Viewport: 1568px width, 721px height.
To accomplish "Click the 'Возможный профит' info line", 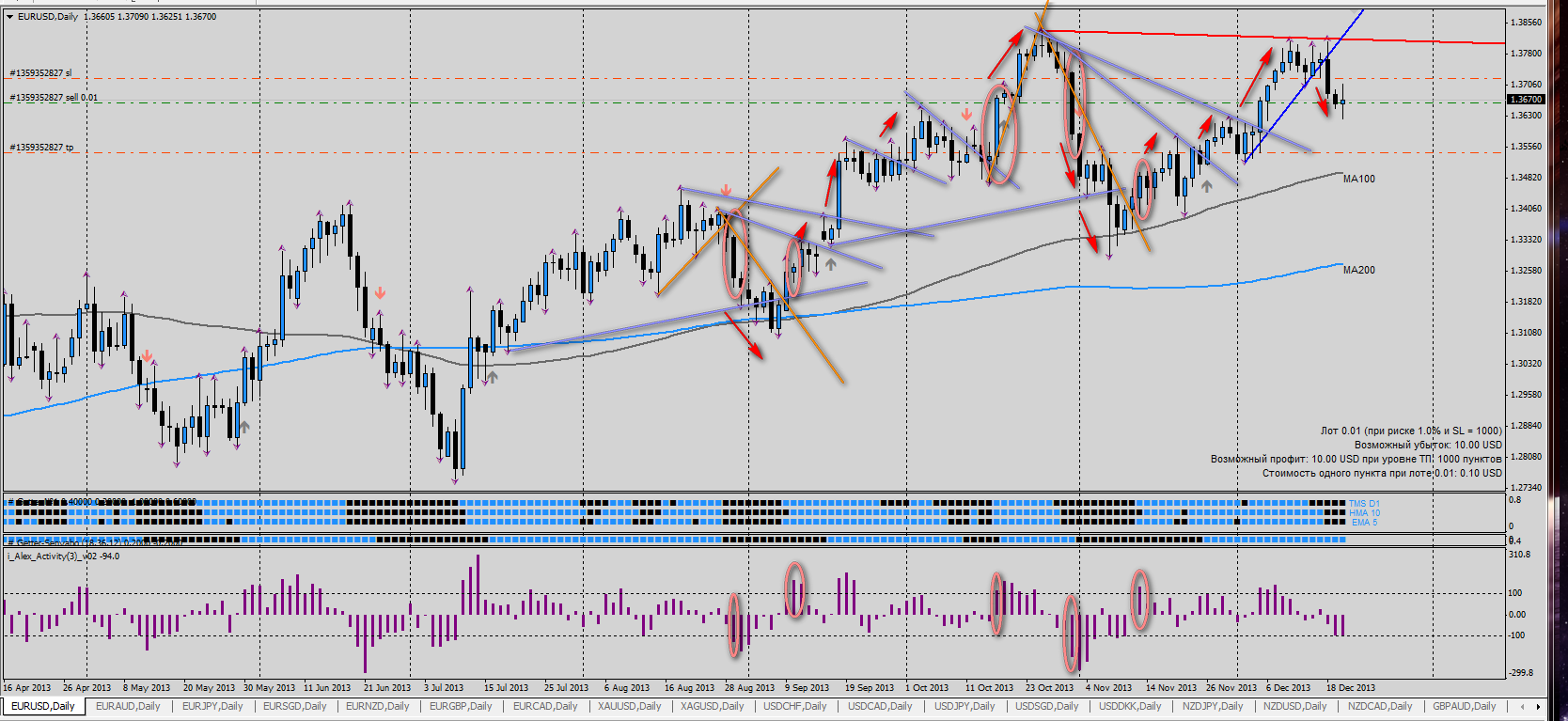I will point(1356,459).
